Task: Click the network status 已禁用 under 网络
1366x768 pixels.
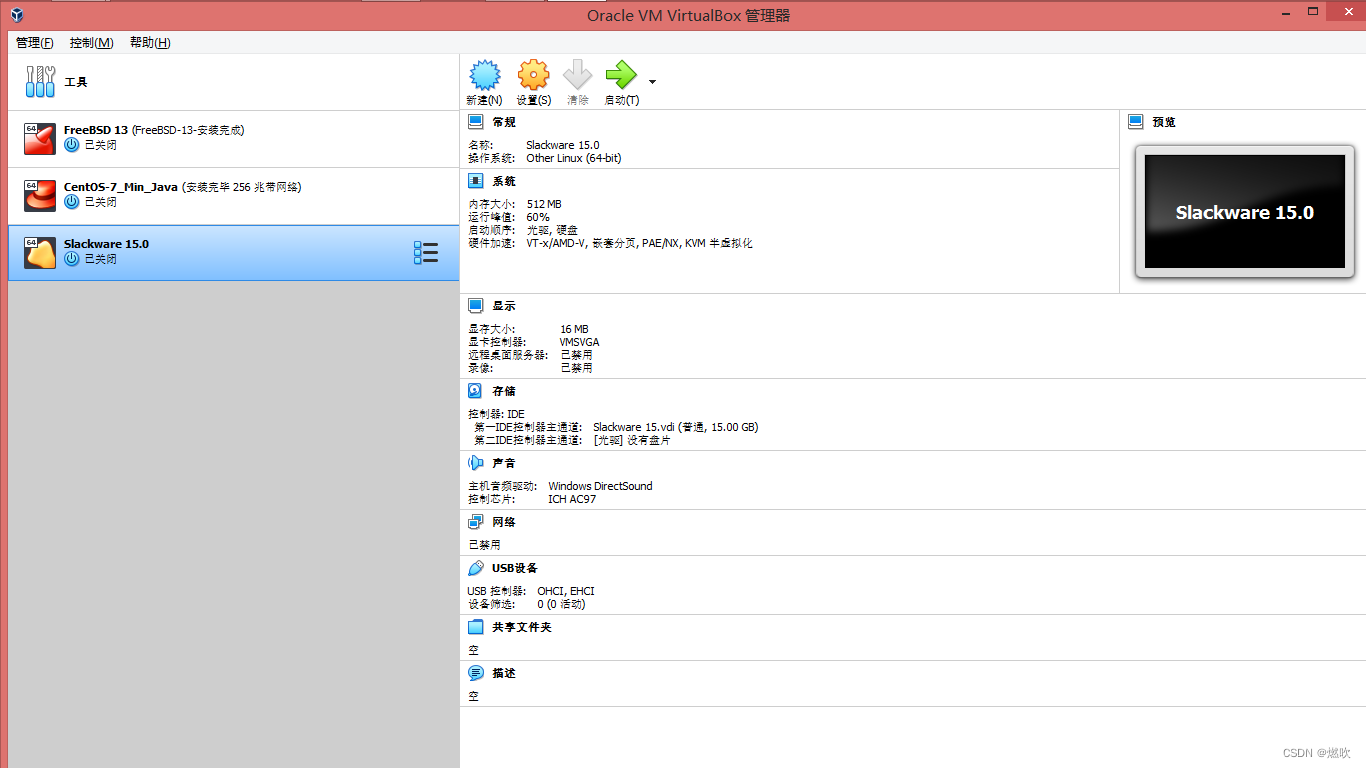Action: tap(484, 545)
